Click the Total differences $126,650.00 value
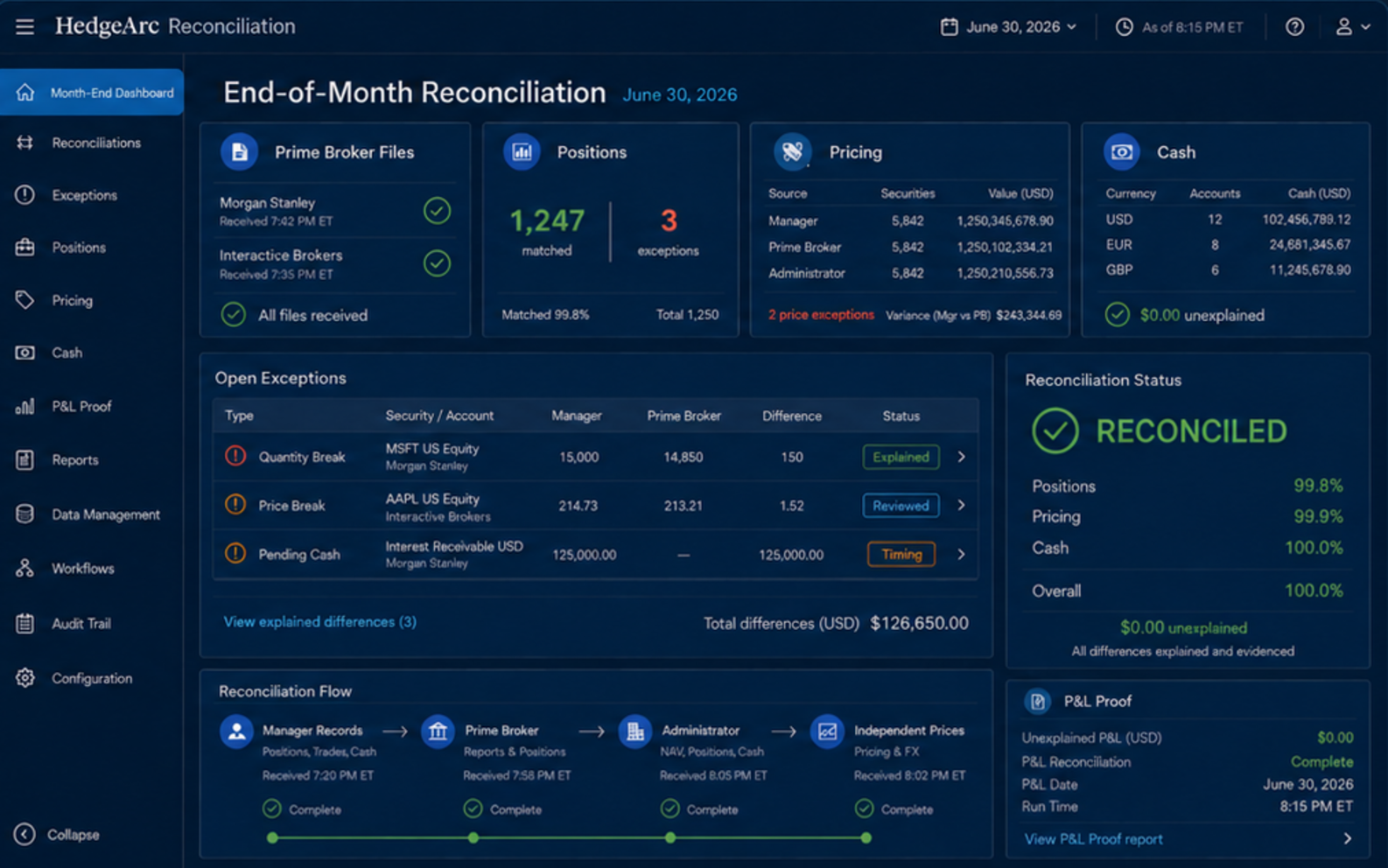 pos(919,623)
